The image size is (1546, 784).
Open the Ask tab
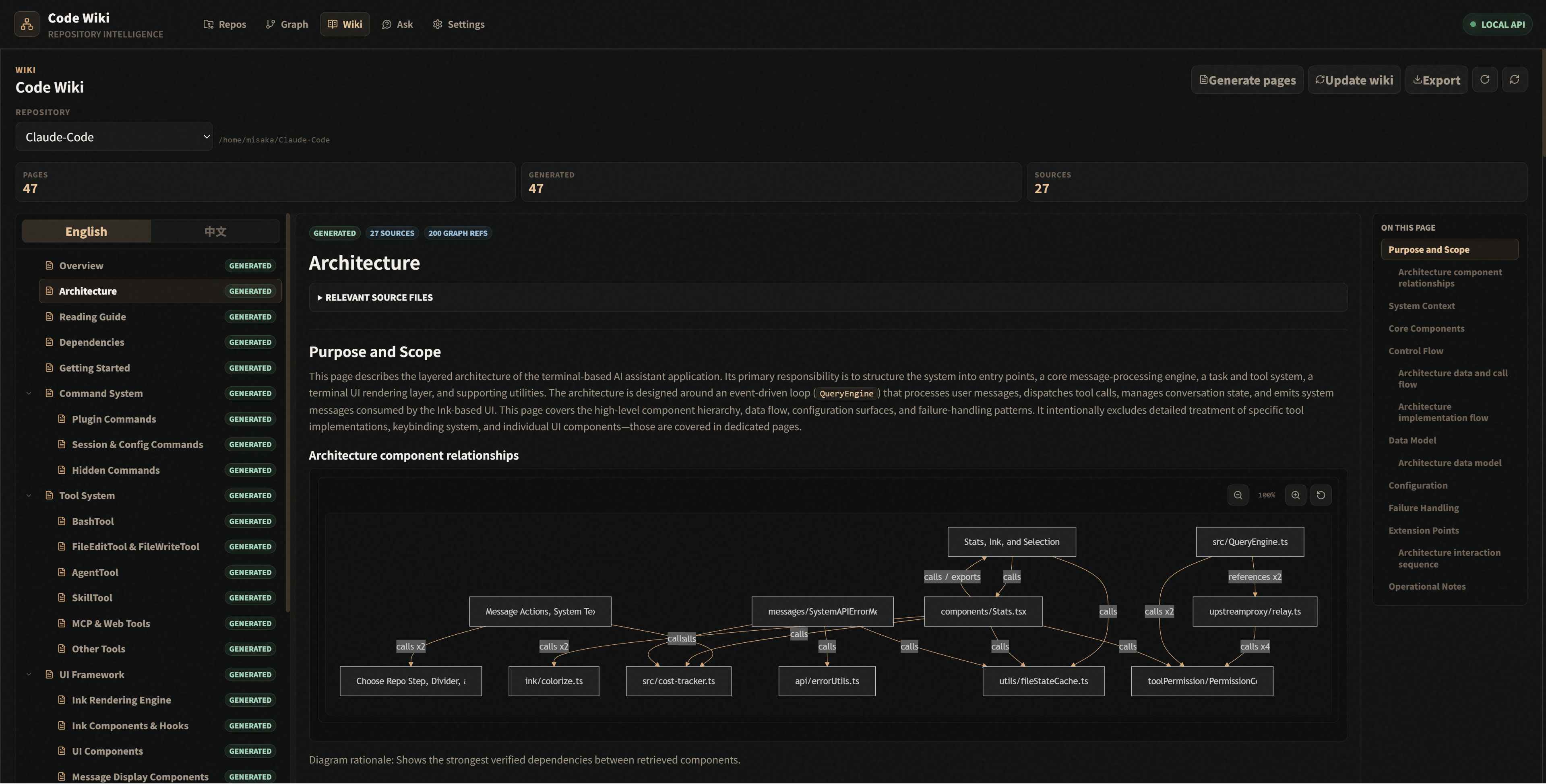click(x=397, y=25)
